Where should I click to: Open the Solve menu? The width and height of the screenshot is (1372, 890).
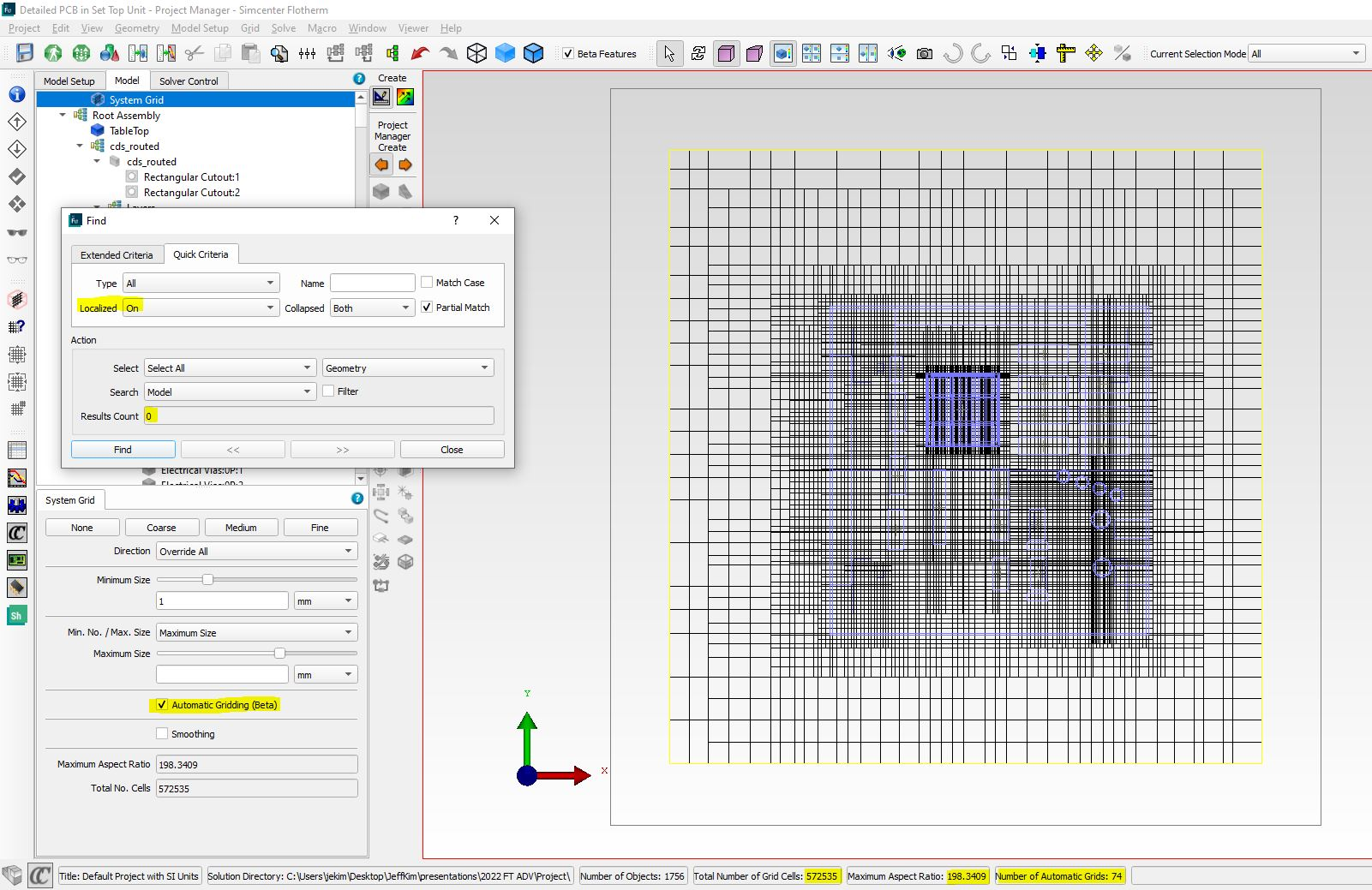point(283,28)
